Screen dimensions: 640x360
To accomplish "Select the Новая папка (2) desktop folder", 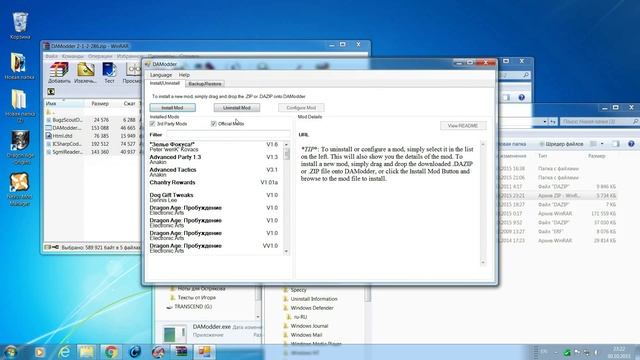I will (19, 100).
